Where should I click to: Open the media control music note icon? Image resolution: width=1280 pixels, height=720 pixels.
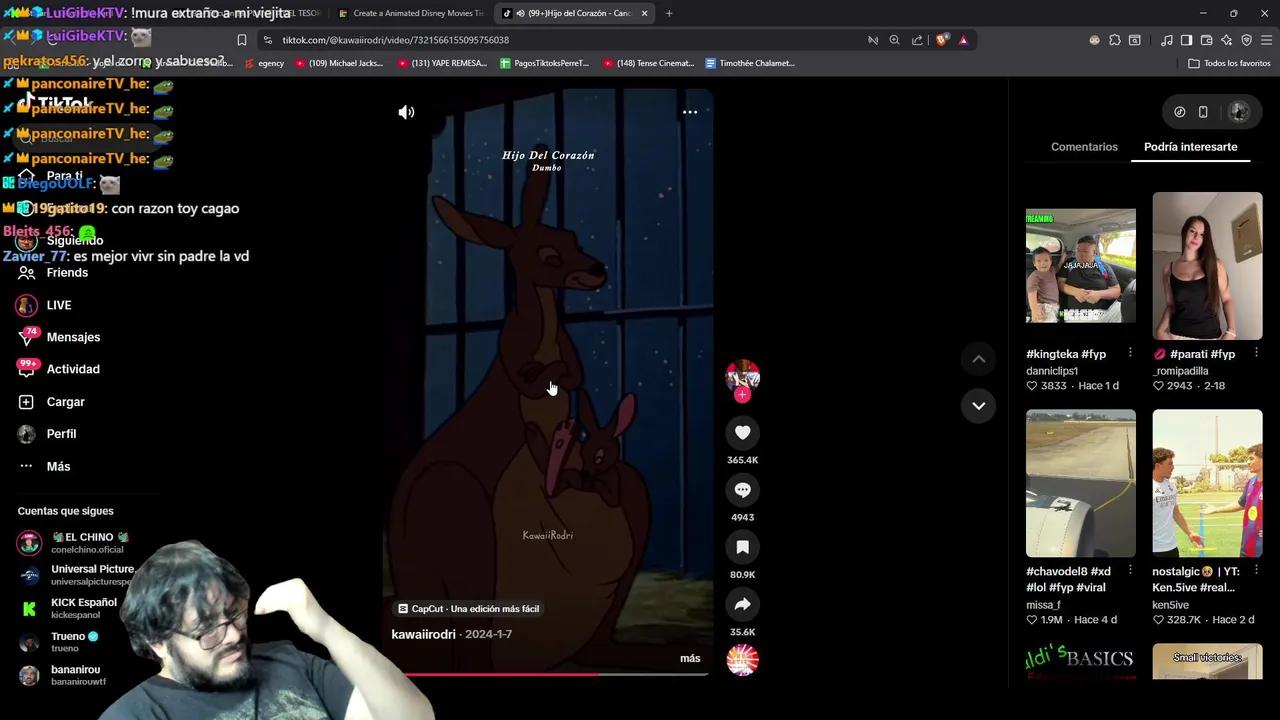coord(1167,40)
